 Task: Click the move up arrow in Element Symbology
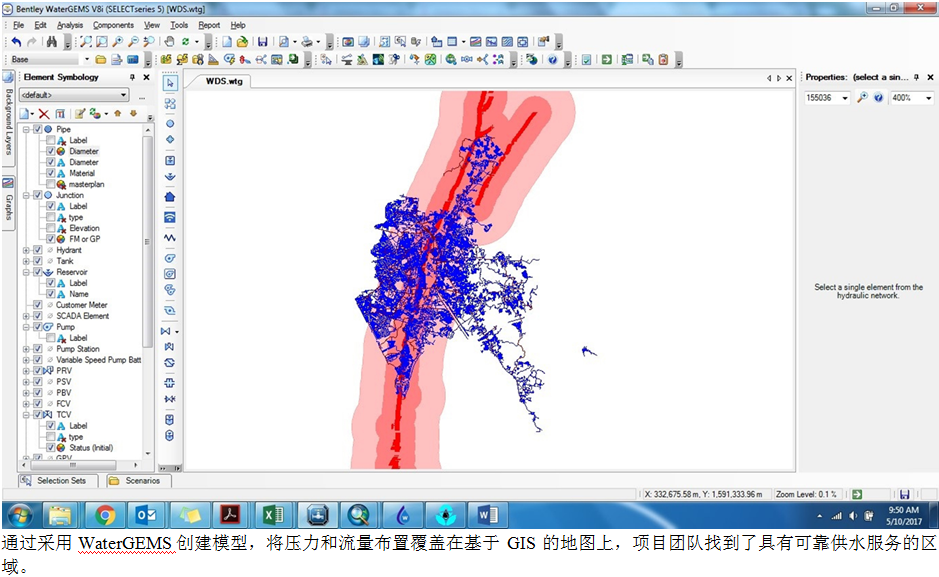pyautogui.click(x=118, y=113)
